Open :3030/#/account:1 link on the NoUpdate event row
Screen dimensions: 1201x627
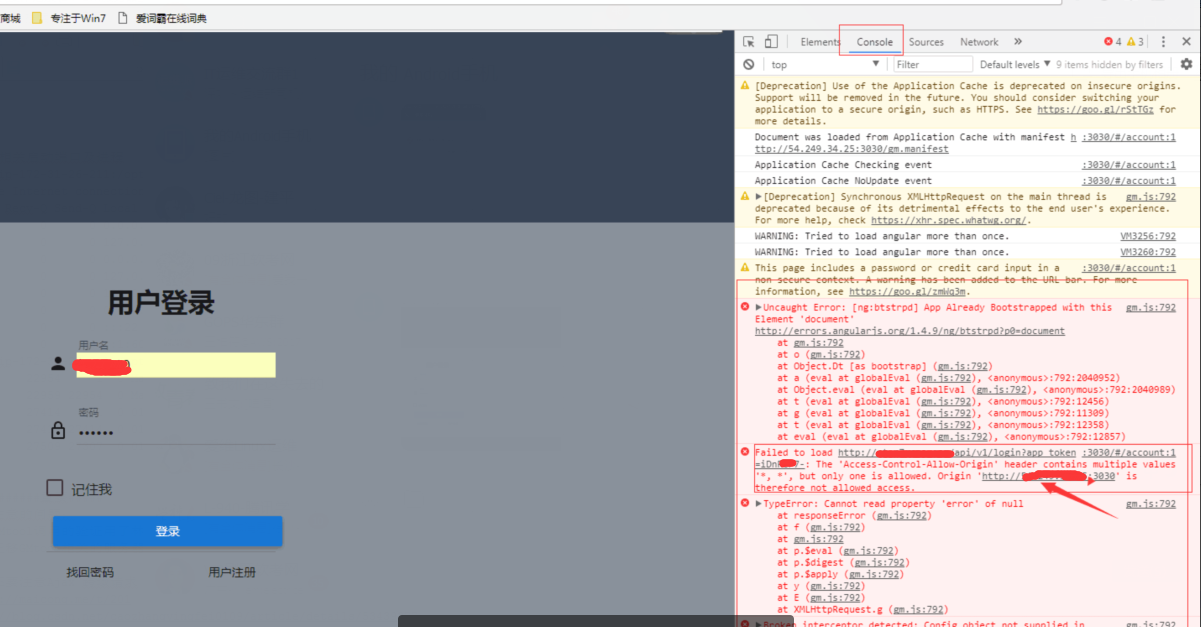(1129, 181)
